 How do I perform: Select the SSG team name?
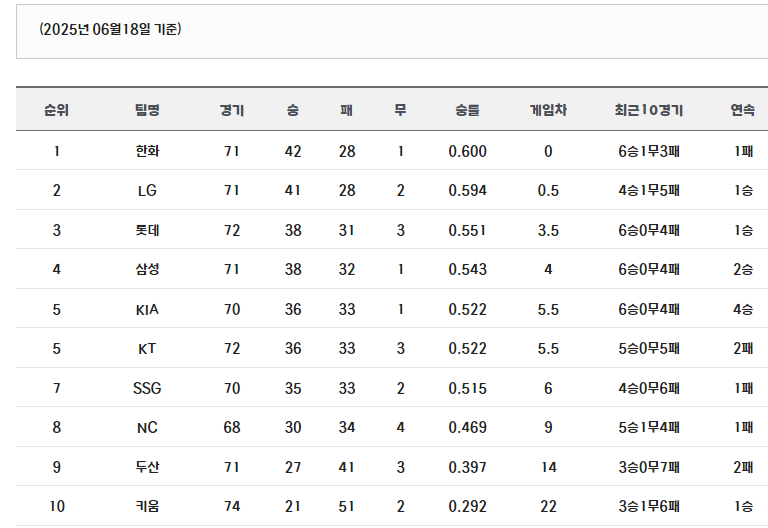147,388
